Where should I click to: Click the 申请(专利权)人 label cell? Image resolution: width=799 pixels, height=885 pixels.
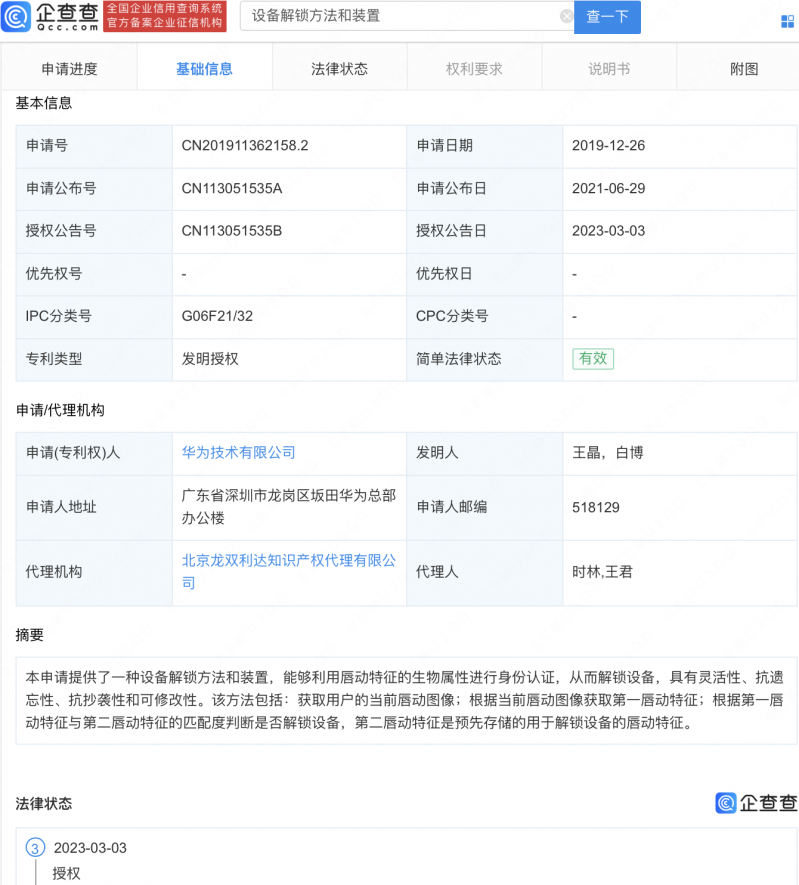[x=94, y=453]
